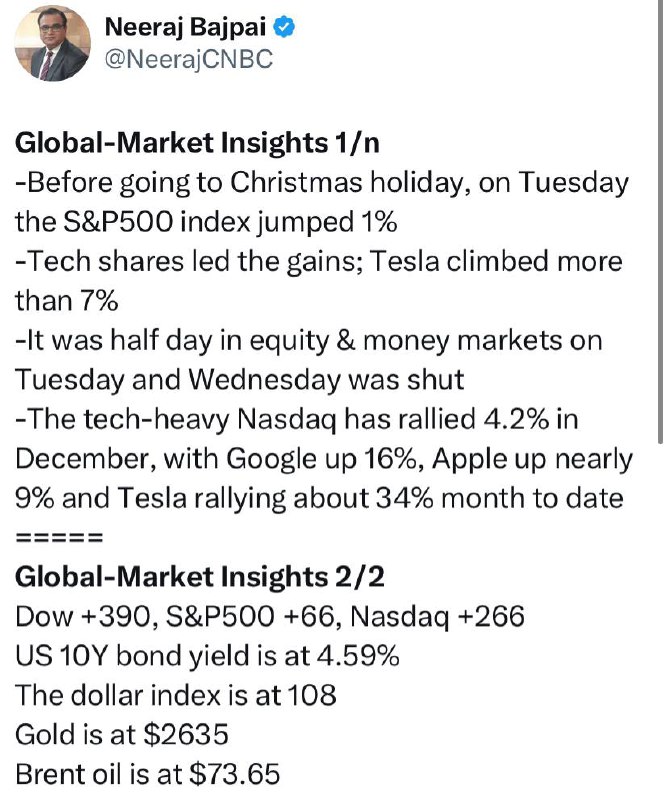Click the '=====' separator line

point(60,538)
